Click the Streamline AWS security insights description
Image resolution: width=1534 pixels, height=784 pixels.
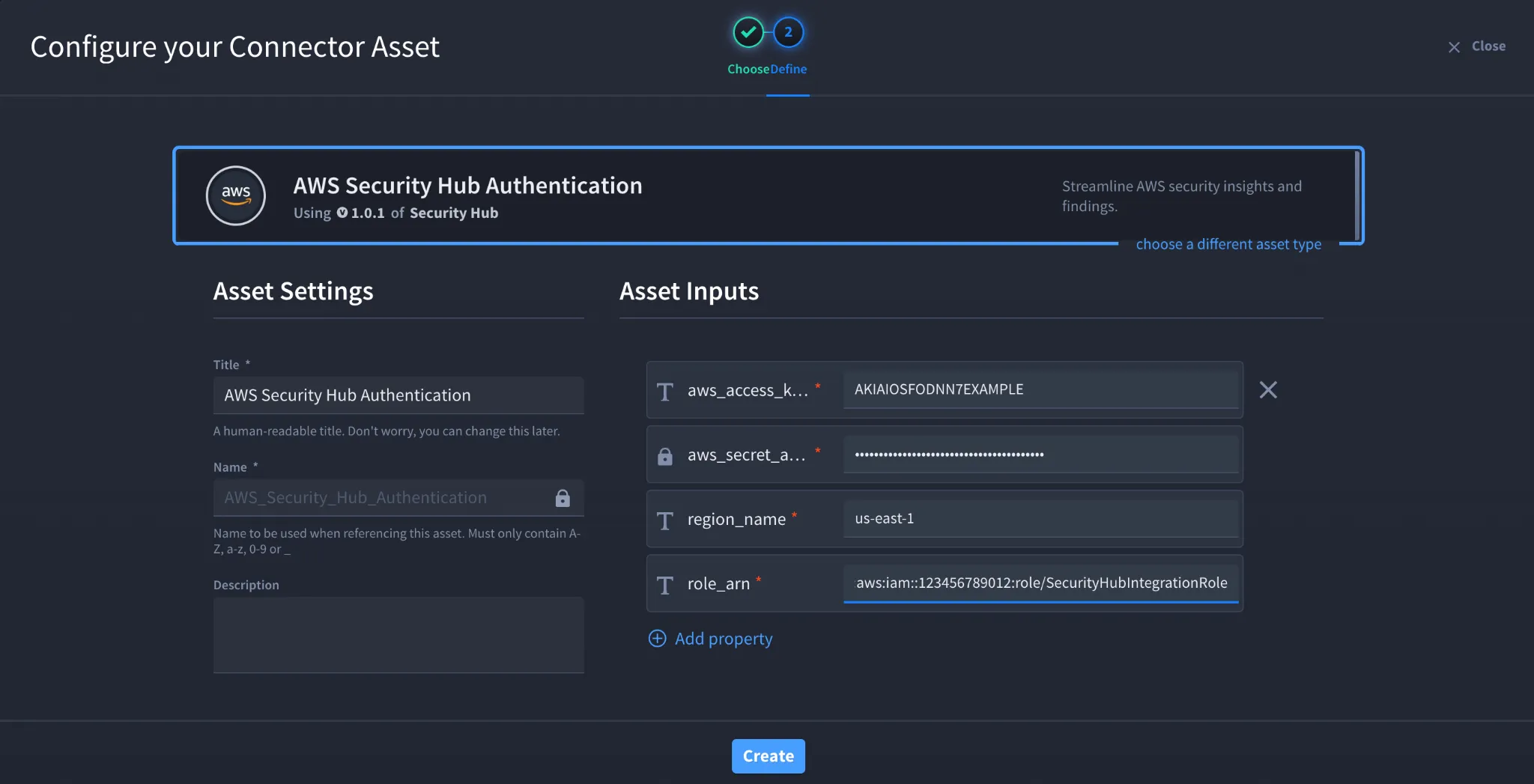(x=1182, y=196)
